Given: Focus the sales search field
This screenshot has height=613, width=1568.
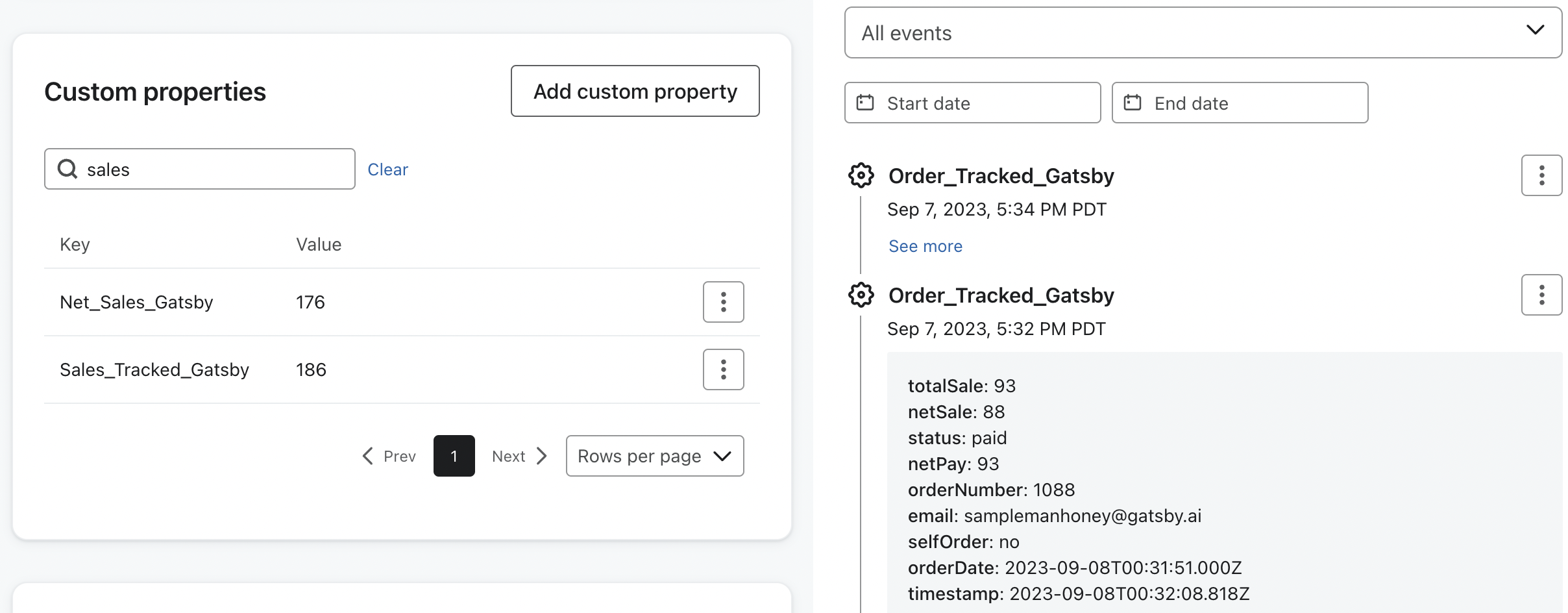Looking at the screenshot, I should point(199,169).
